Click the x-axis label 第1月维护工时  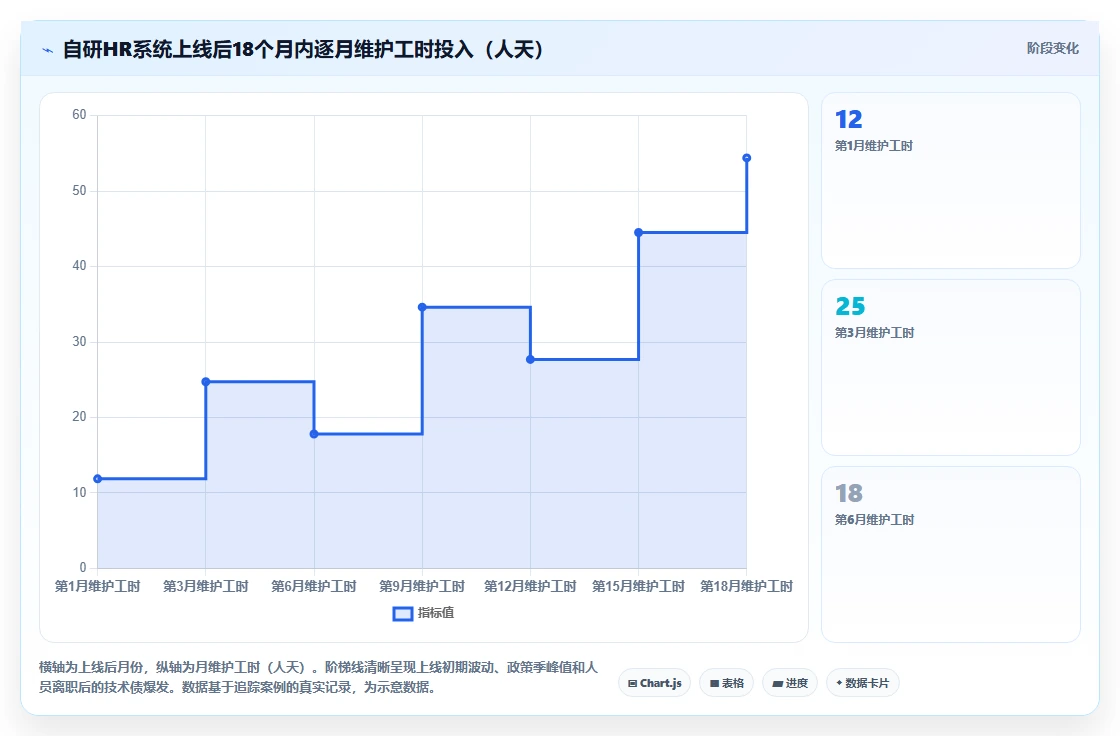(x=98, y=587)
